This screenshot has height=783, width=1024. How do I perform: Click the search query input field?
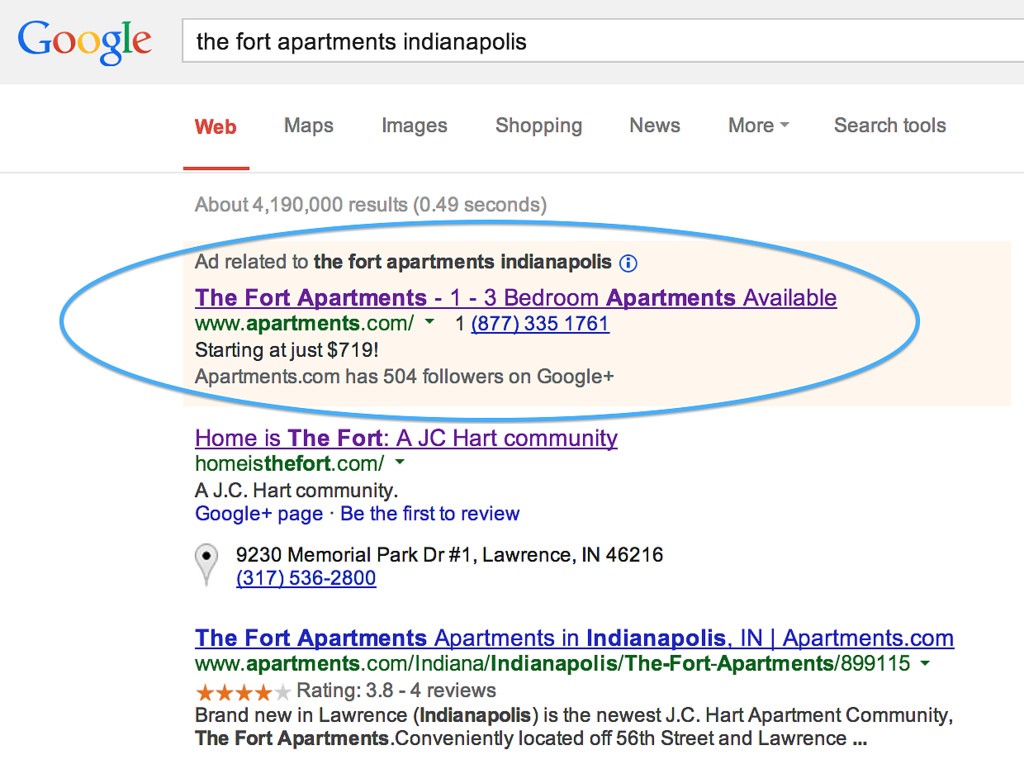coord(603,41)
